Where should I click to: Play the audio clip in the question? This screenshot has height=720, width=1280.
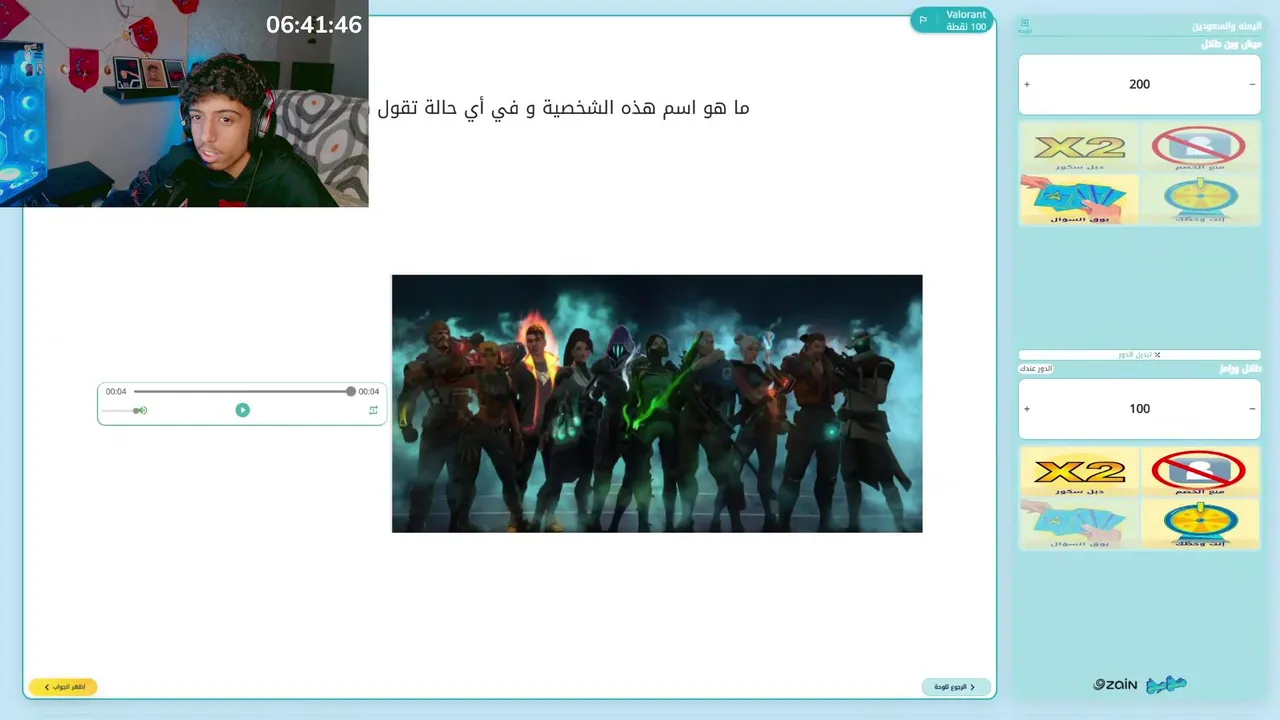(x=242, y=410)
